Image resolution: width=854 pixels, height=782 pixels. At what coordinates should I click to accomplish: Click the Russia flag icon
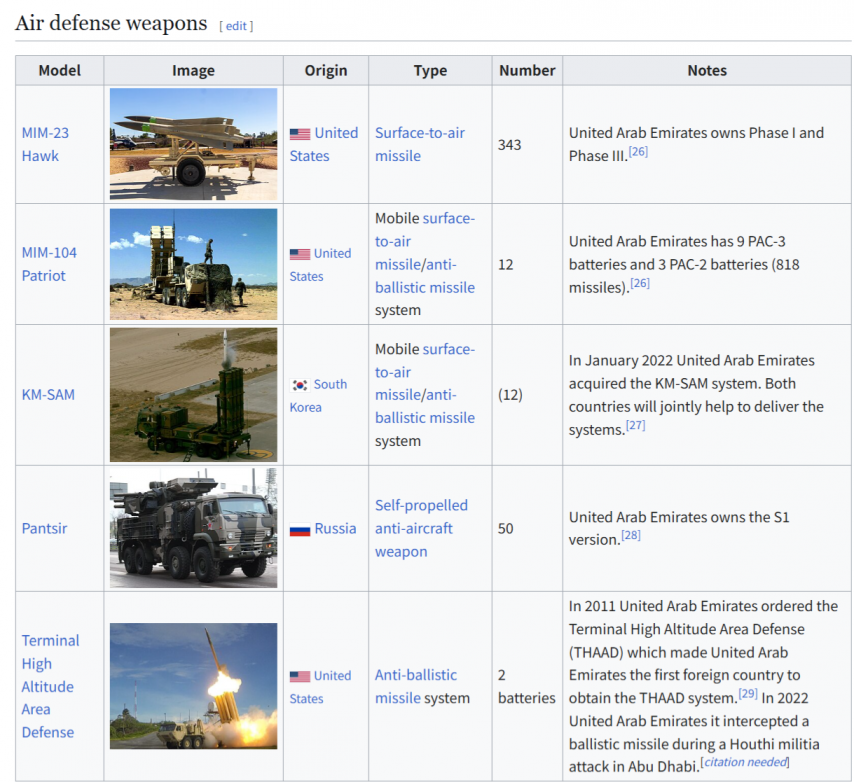[x=300, y=530]
